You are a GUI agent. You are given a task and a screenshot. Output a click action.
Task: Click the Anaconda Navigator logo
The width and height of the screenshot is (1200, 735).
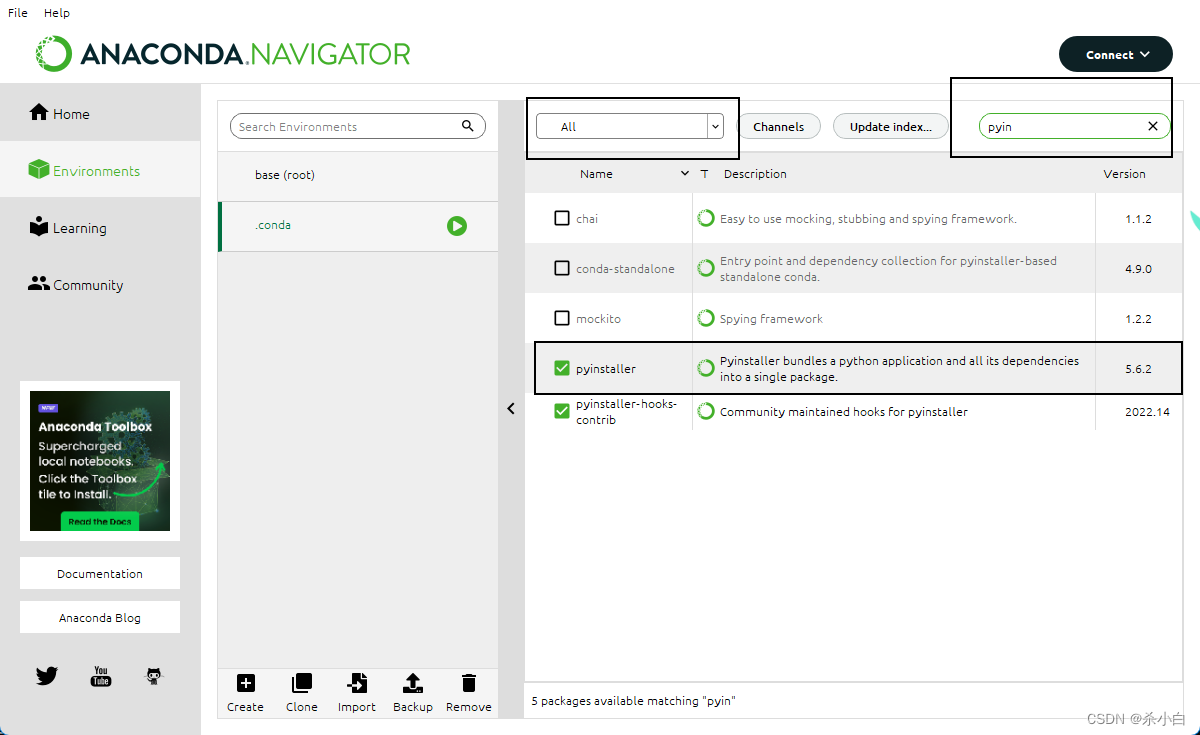223,54
